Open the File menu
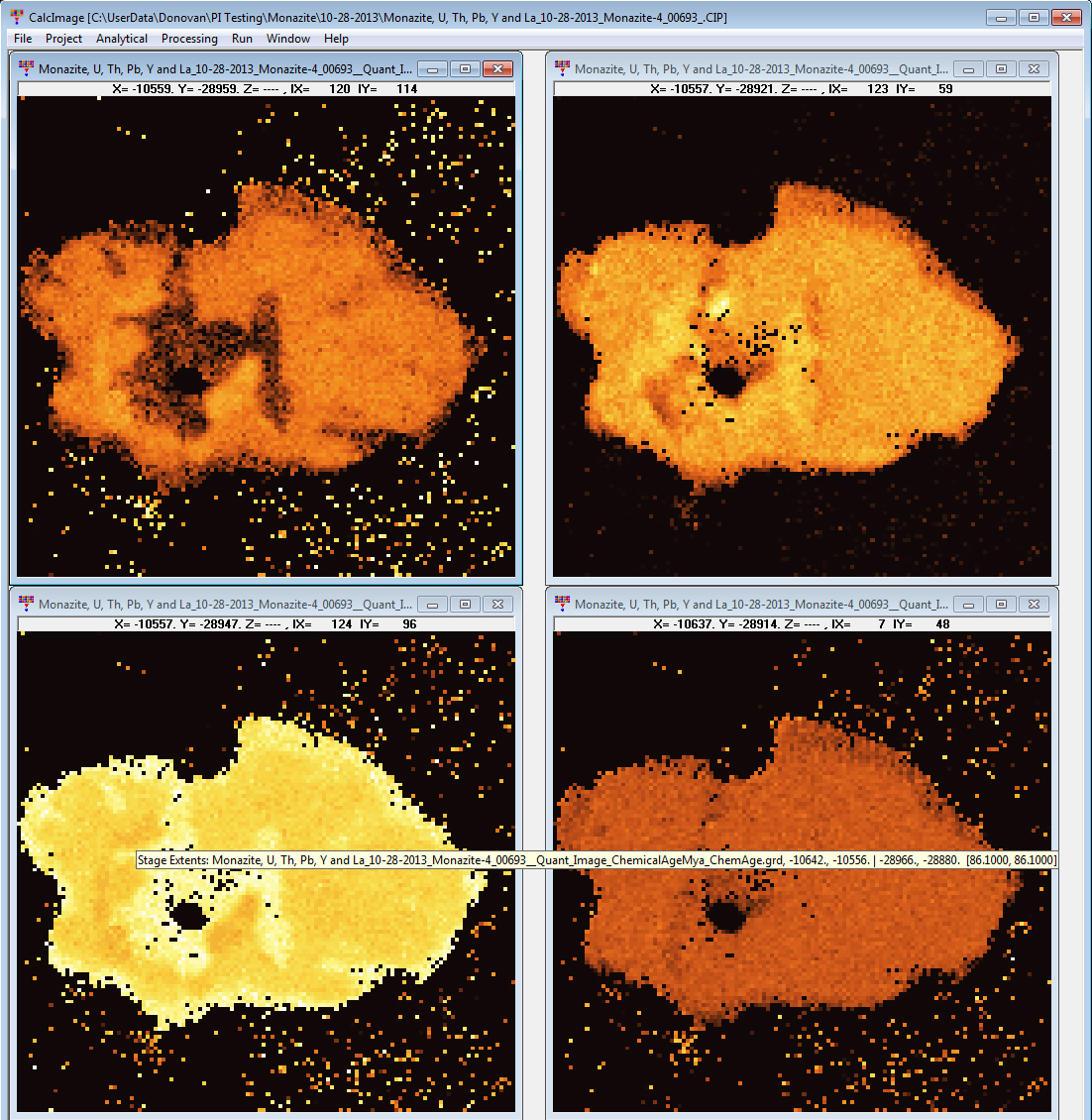Image resolution: width=1092 pixels, height=1120 pixels. tap(23, 39)
